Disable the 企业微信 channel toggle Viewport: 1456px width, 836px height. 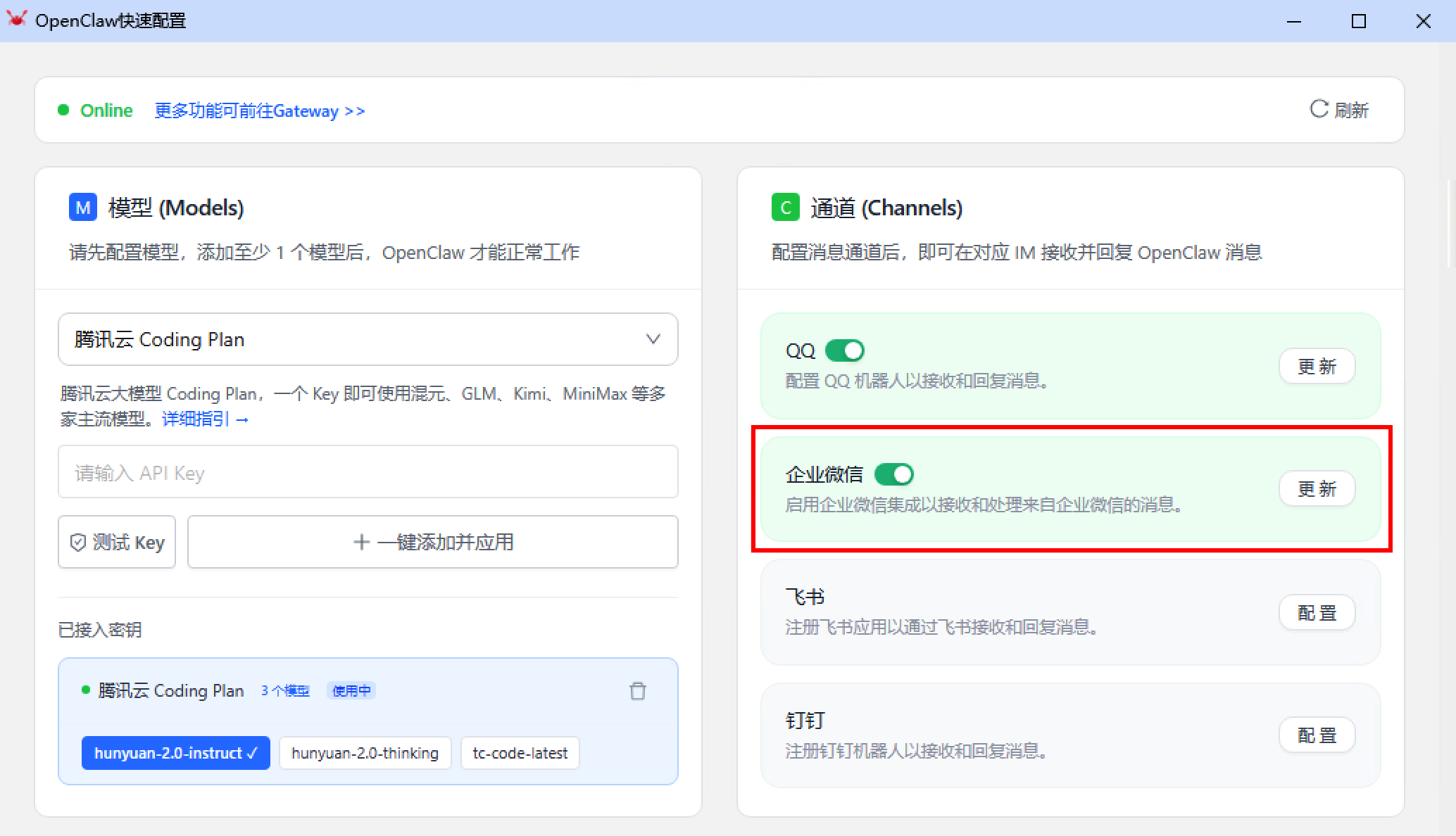tap(893, 474)
